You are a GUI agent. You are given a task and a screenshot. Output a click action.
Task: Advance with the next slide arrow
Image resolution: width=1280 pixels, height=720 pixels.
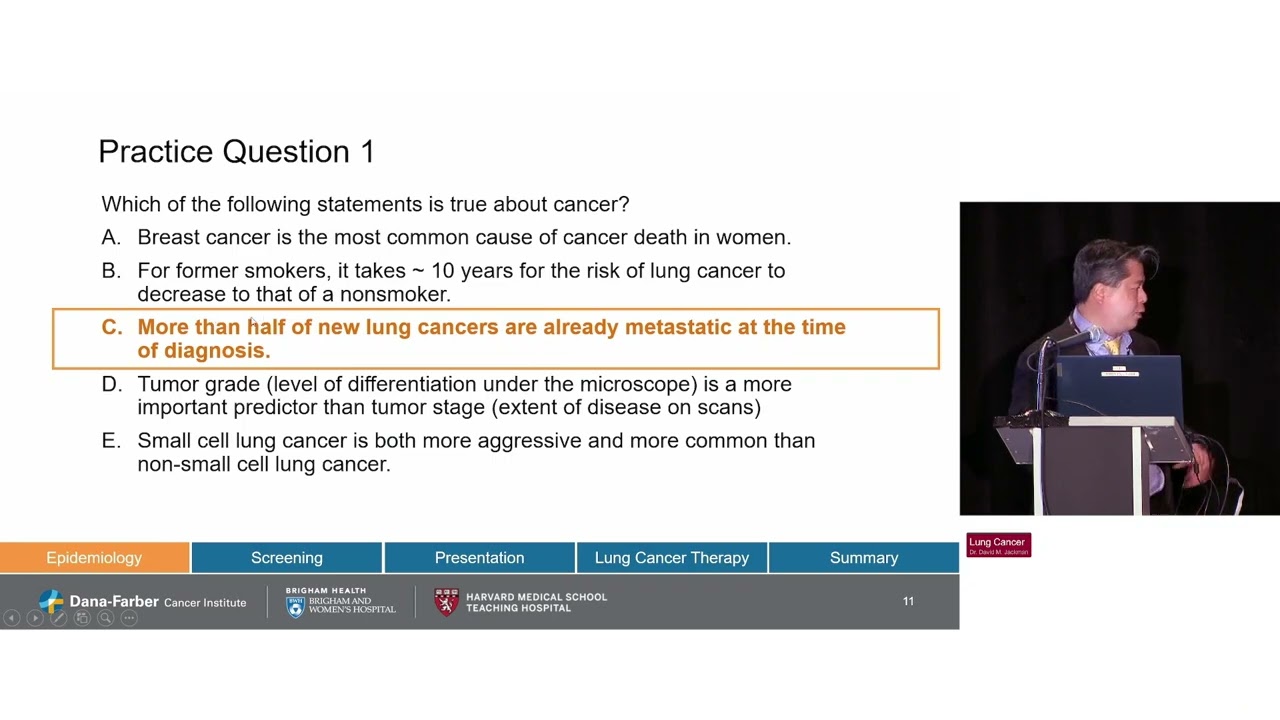tap(35, 618)
